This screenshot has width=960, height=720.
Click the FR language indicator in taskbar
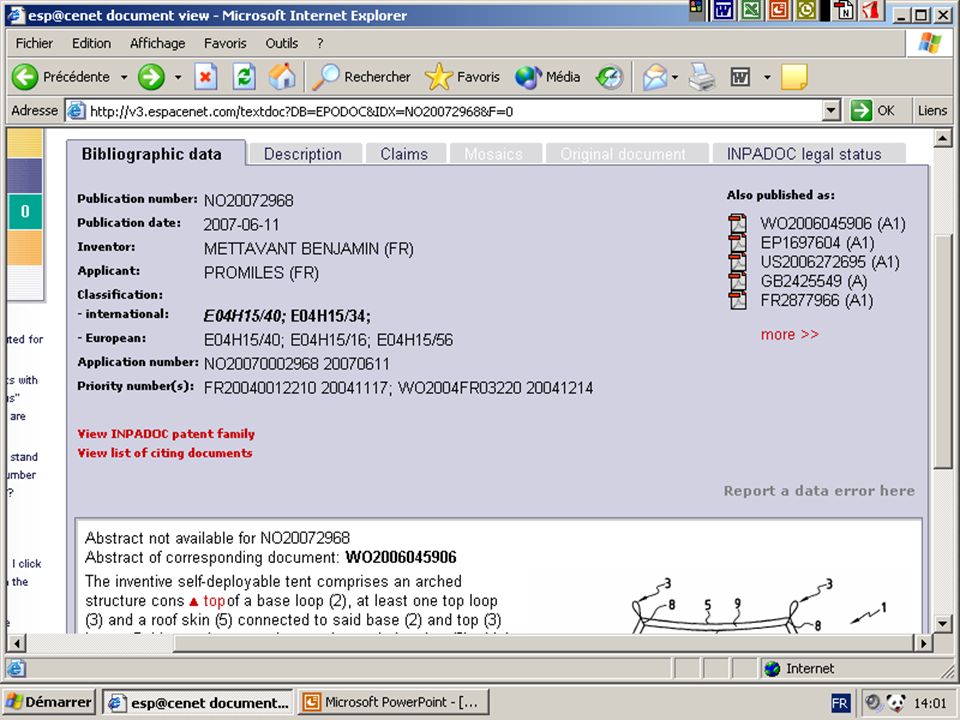[840, 703]
